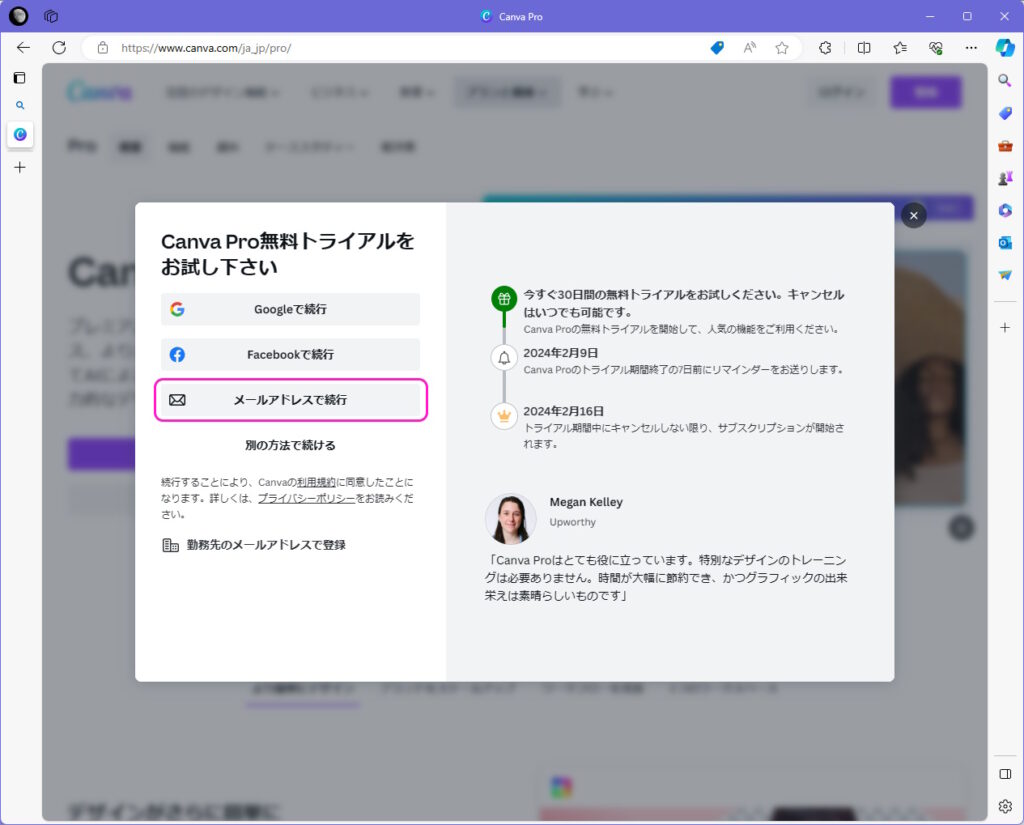Open Microsoft 365 in the Edge sidebar
Viewport: 1024px width, 825px height.
(x=1005, y=210)
